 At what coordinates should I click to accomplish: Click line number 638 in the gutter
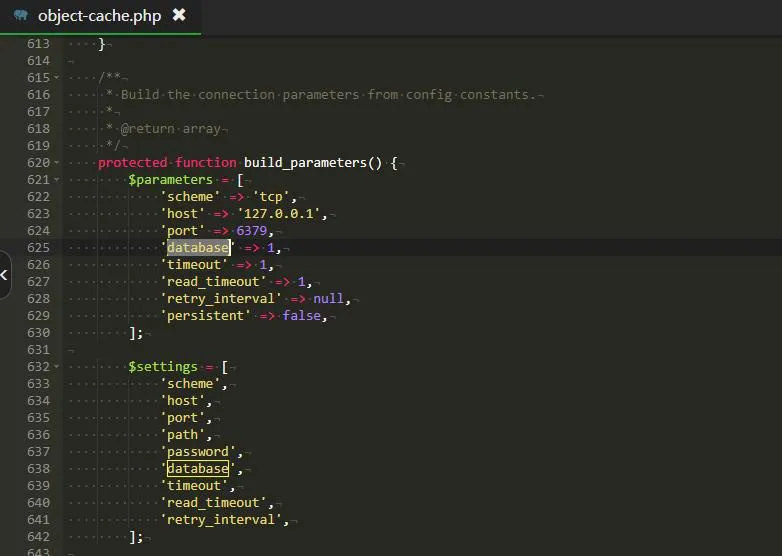coord(38,469)
